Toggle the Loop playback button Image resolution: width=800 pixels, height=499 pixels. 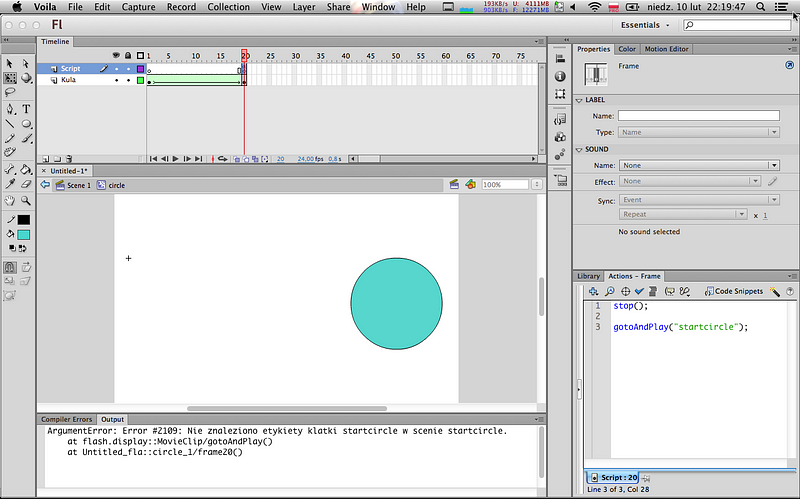click(x=222, y=159)
